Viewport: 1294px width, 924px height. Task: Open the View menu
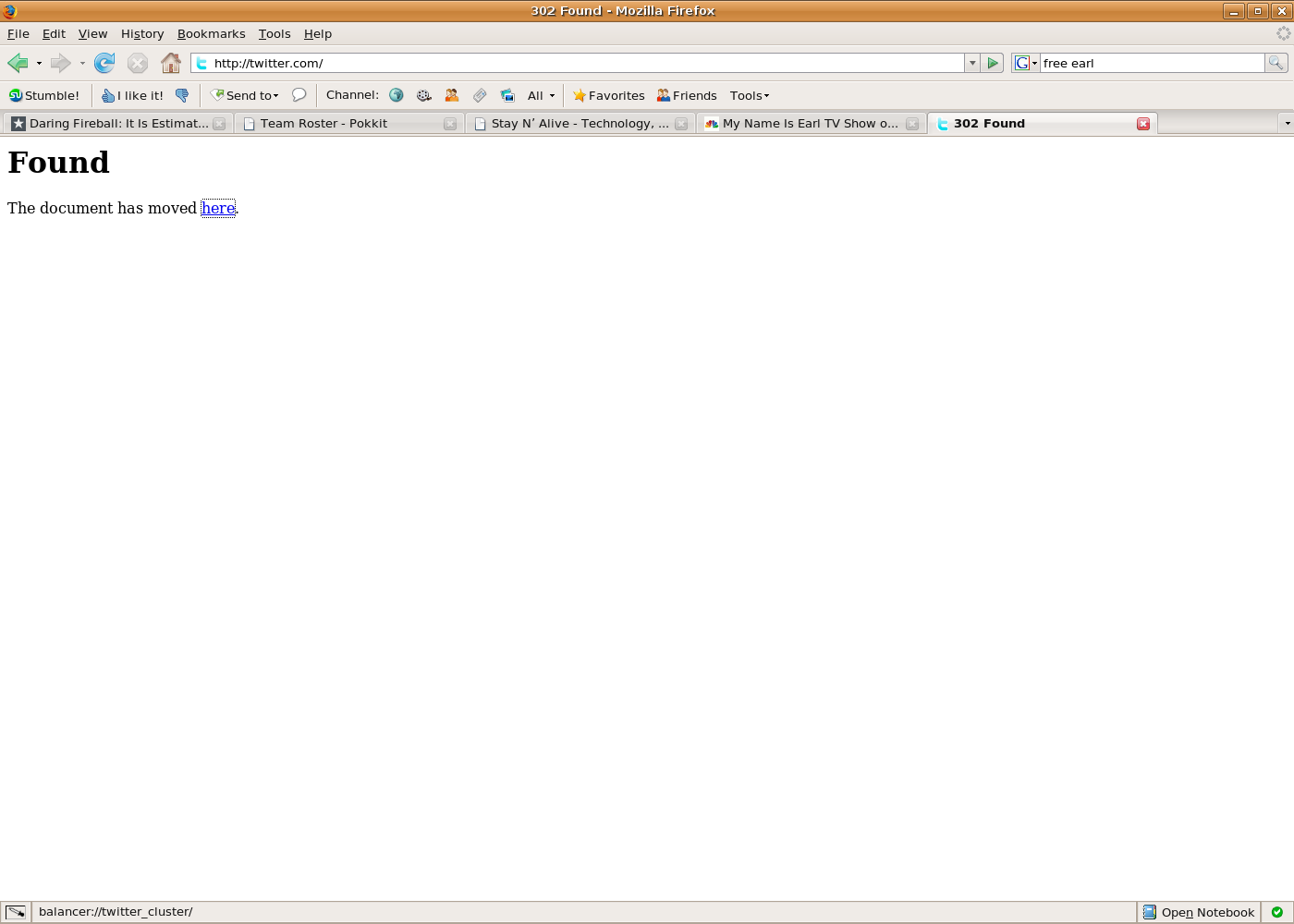[92, 33]
